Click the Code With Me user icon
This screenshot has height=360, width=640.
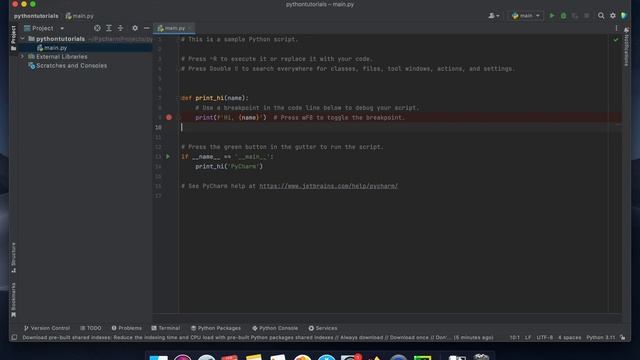(493, 16)
